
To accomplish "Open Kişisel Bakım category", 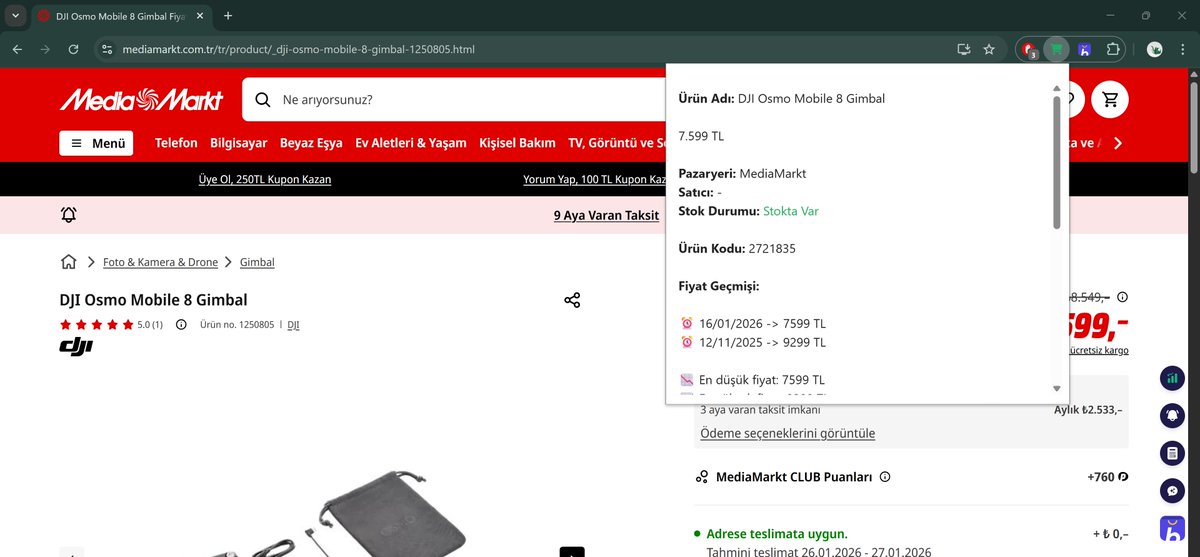I will 517,143.
